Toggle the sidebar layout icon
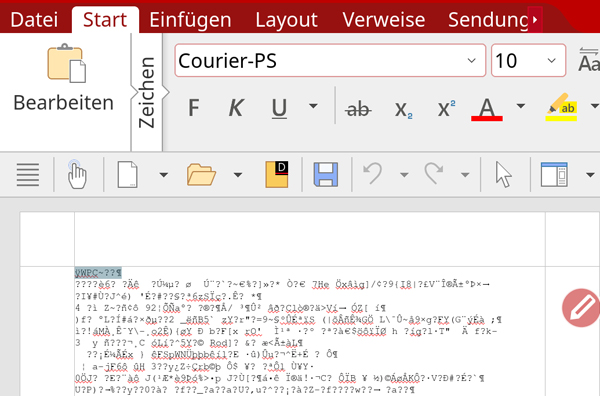The image size is (600, 396). pos(554,175)
